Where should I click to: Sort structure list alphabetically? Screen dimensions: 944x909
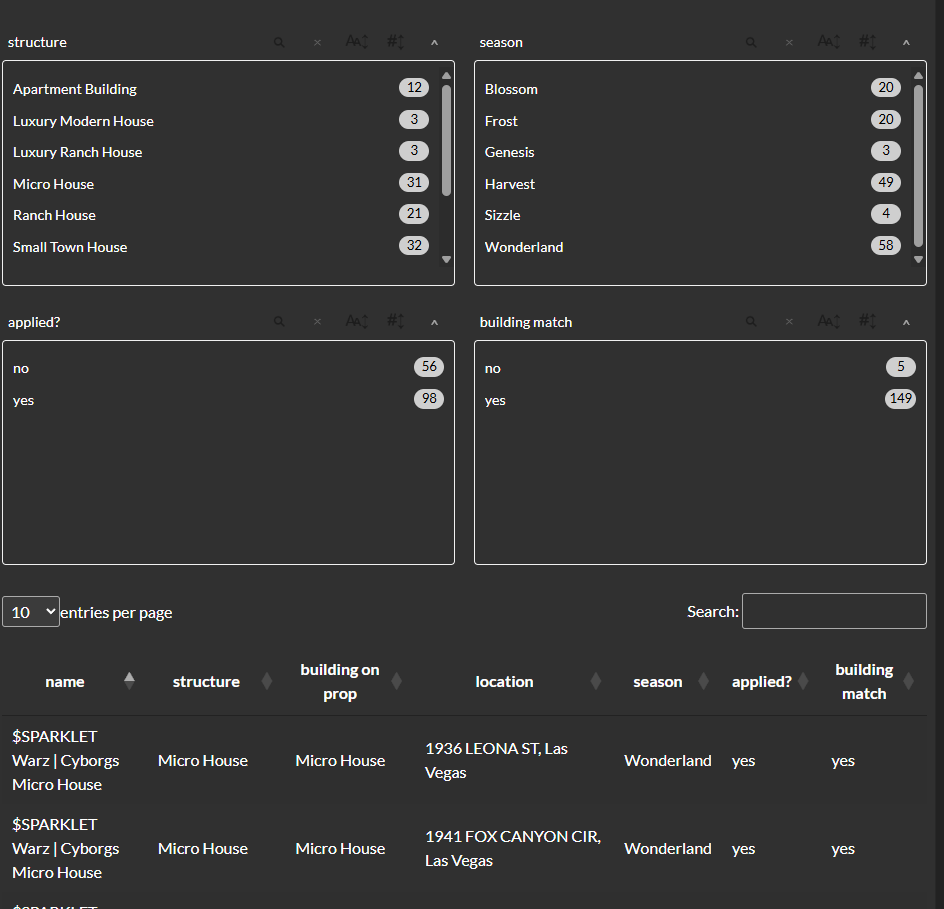pos(357,42)
